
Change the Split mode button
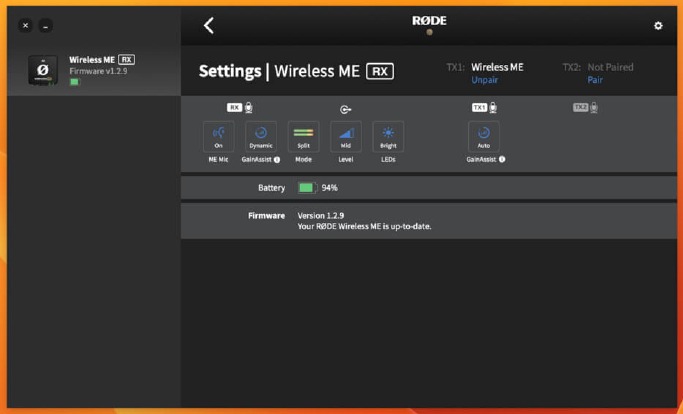(303, 136)
